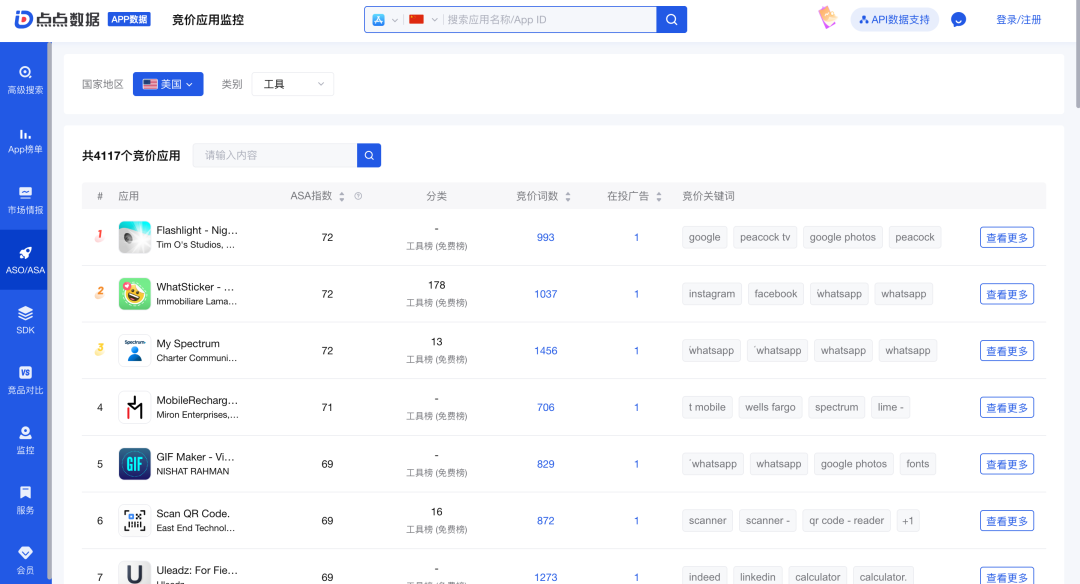This screenshot has width=1080, height=584.
Task: Open the chat bubble icon near 登录/注册
Action: coord(958,19)
